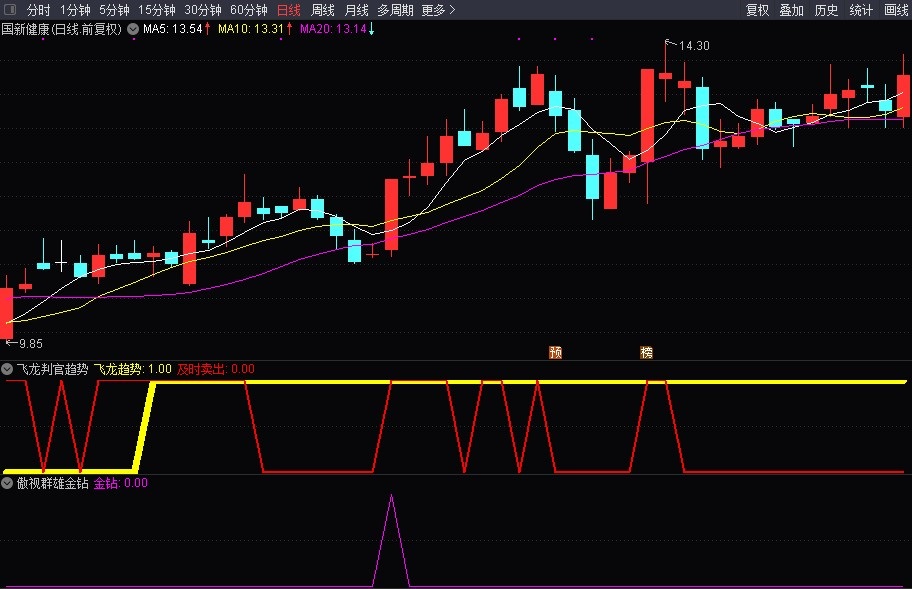Click the 及时卖出: 0.00 value

(216, 369)
